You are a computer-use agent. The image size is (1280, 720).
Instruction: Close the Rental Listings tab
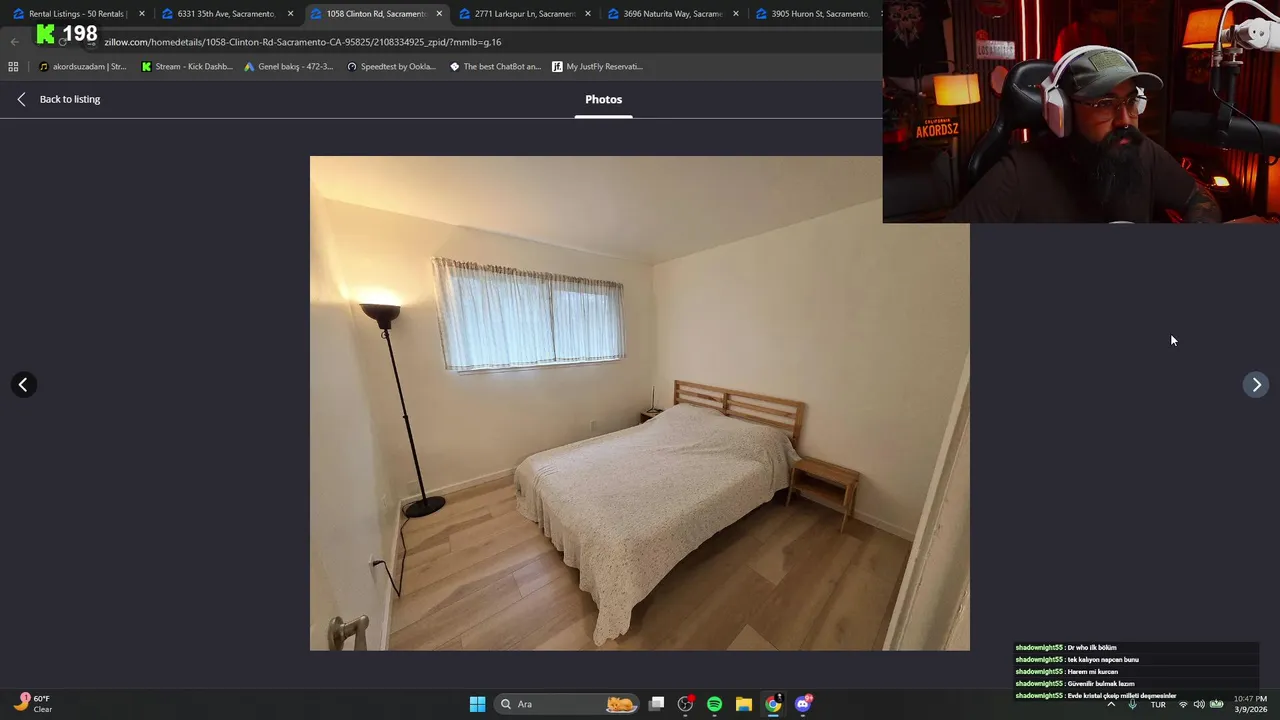click(141, 14)
